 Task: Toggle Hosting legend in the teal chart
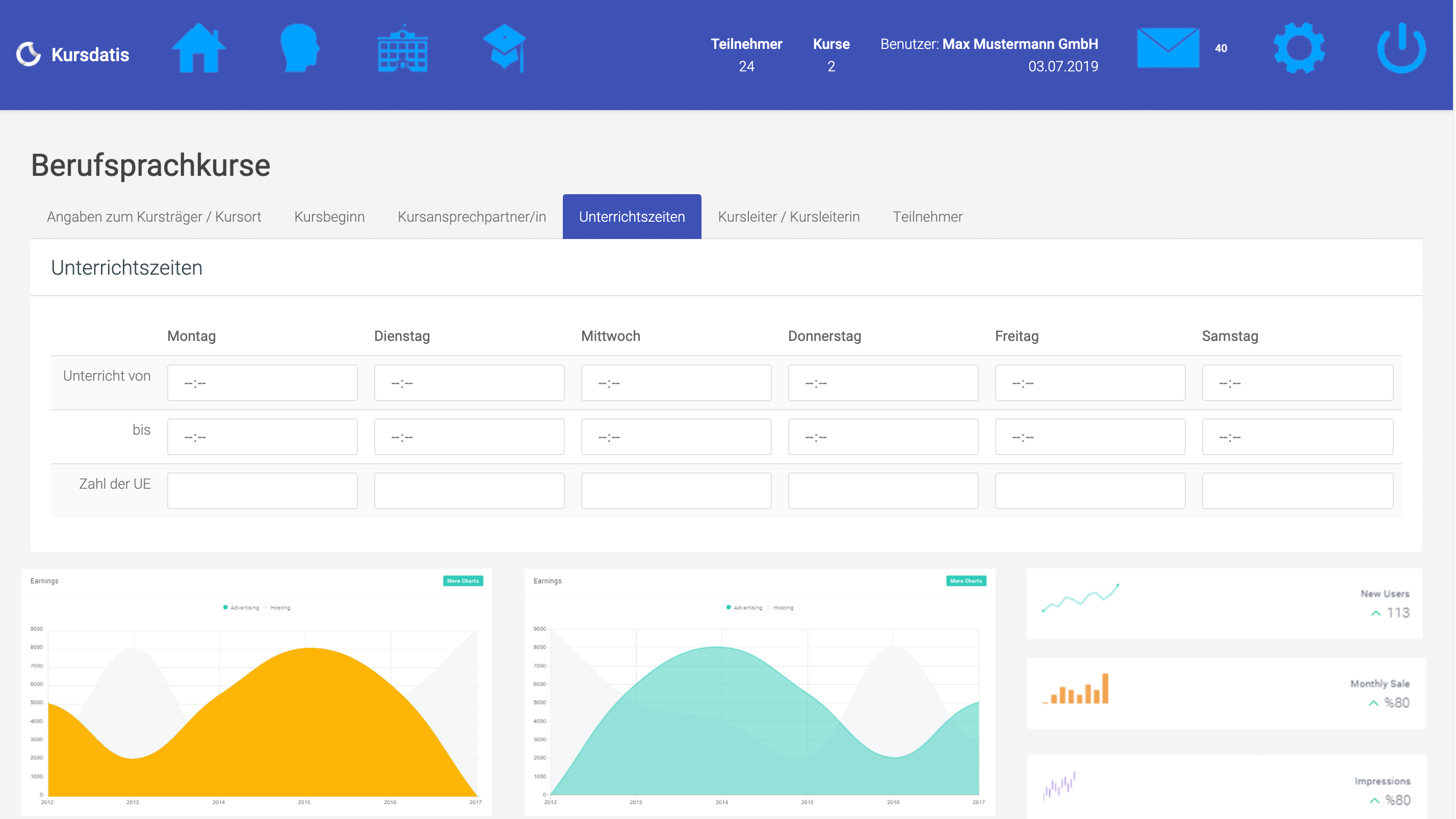coord(780,607)
